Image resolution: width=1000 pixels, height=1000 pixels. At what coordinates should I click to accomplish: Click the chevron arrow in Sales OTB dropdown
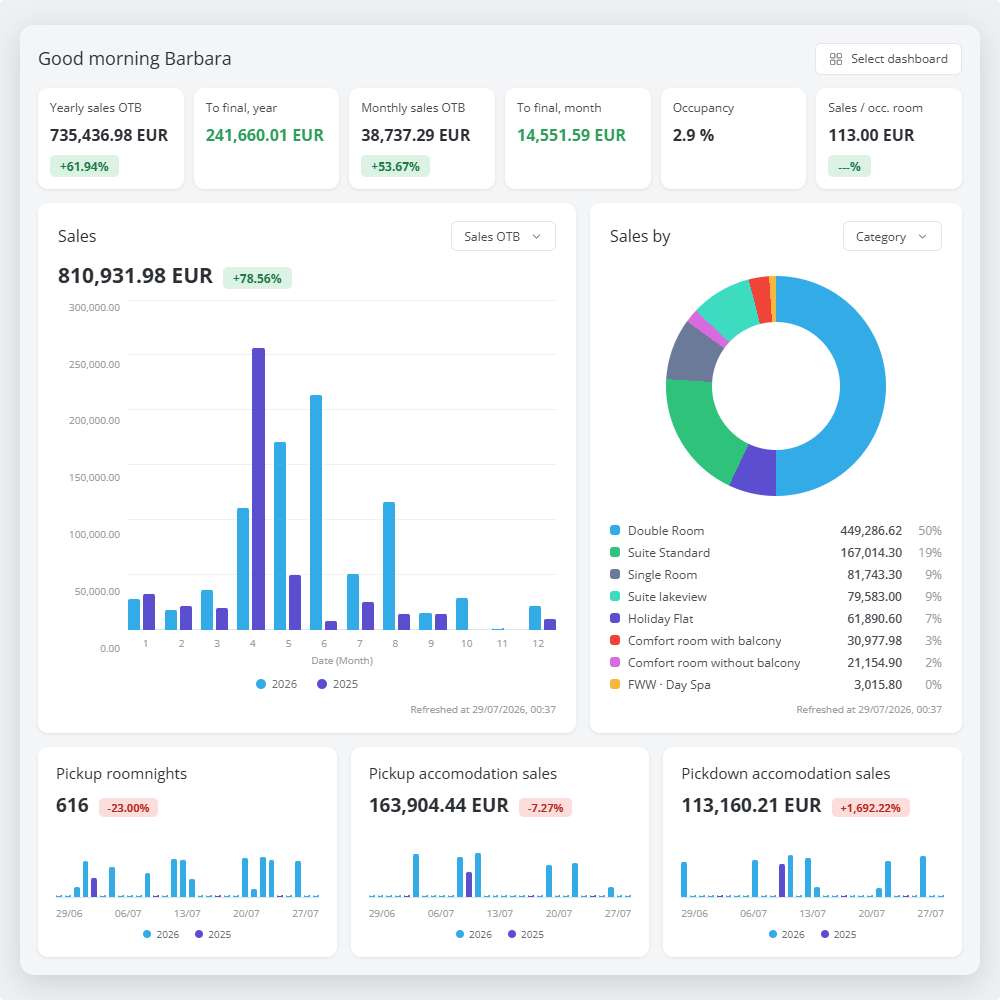coord(536,237)
